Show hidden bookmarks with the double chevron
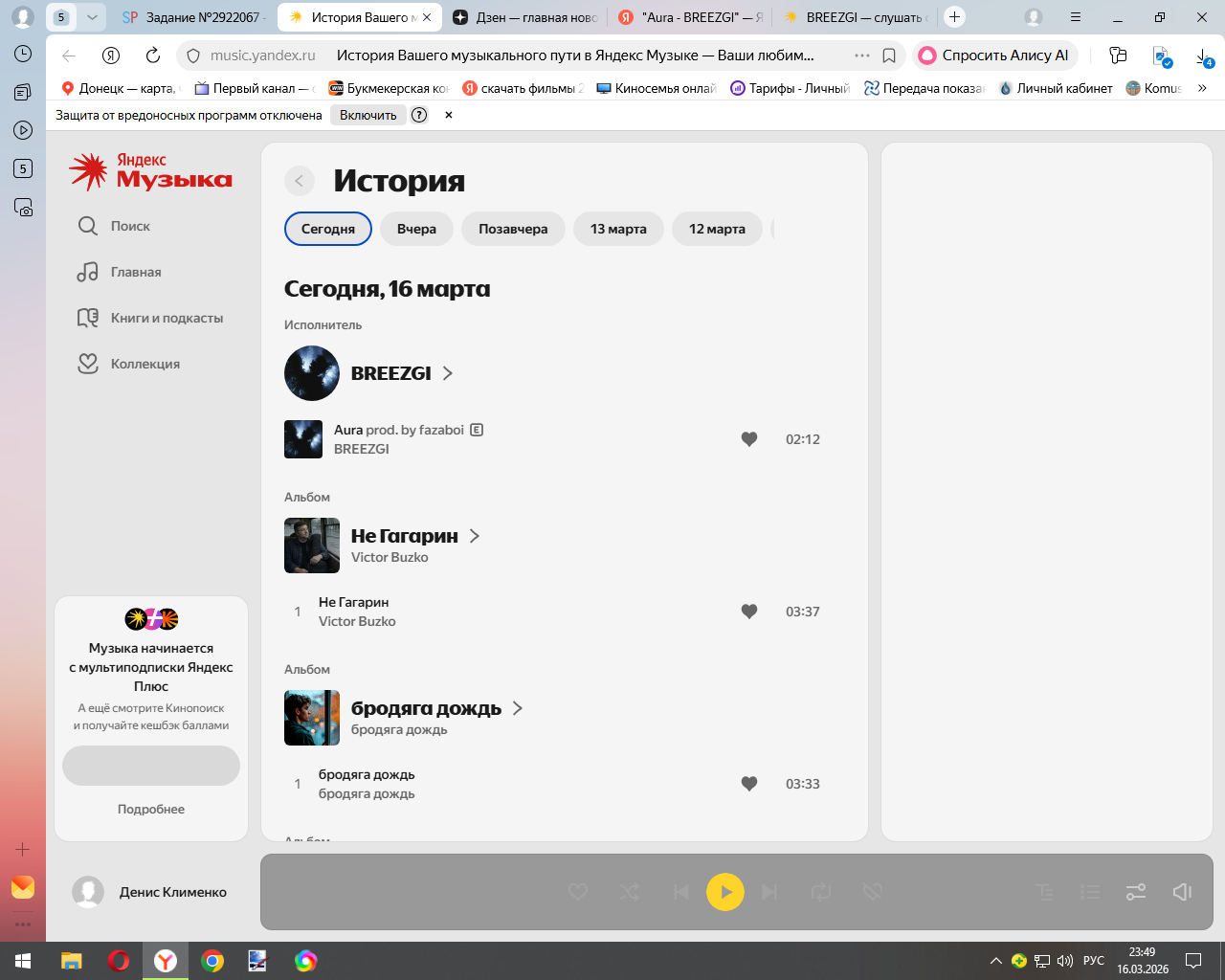 tap(1202, 88)
